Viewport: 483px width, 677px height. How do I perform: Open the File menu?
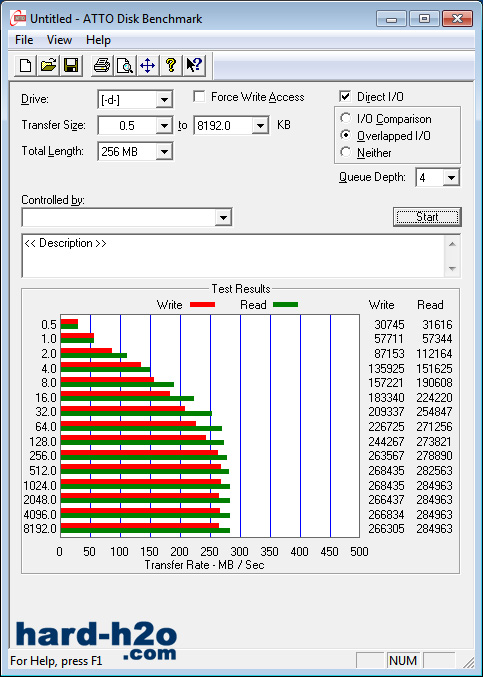click(x=24, y=40)
